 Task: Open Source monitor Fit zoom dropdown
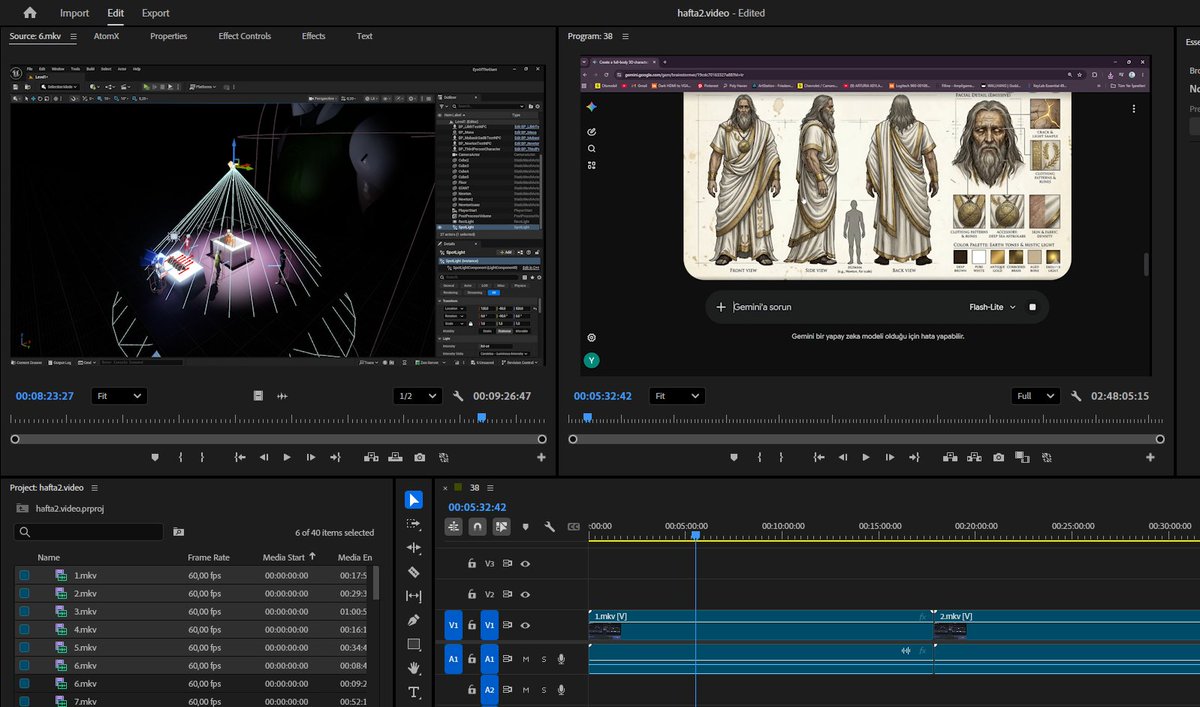[119, 396]
